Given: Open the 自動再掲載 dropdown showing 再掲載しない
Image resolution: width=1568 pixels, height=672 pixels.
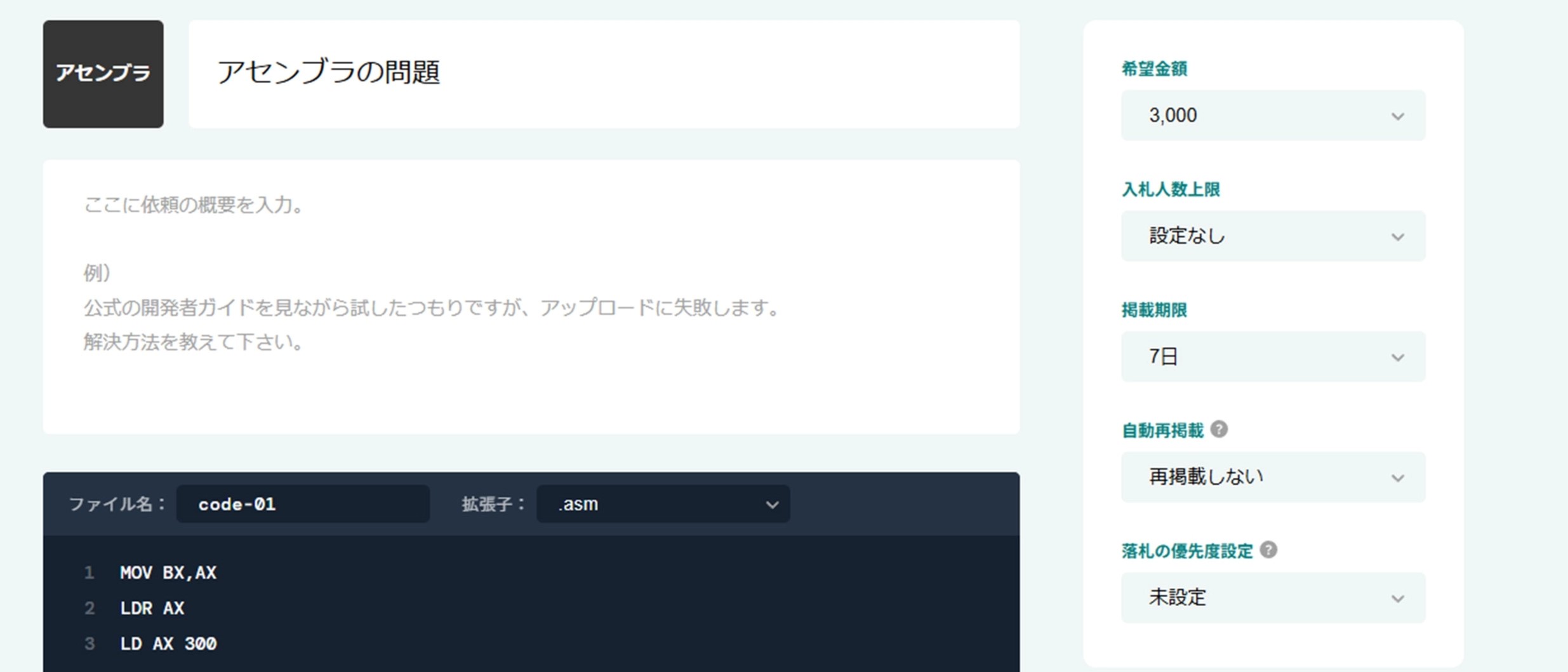Looking at the screenshot, I should click(1273, 477).
